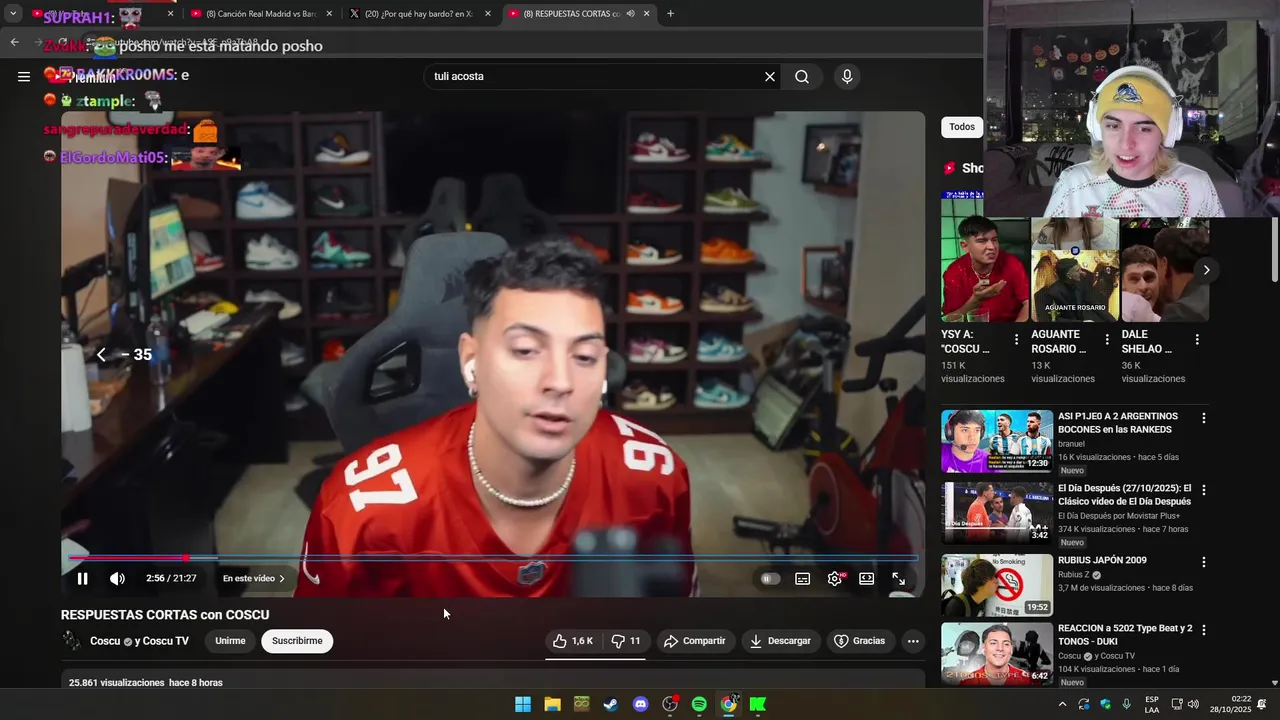Open options for 'AGUANTE ROSARIO' short
Viewport: 1280px width, 720px height.
point(1107,340)
